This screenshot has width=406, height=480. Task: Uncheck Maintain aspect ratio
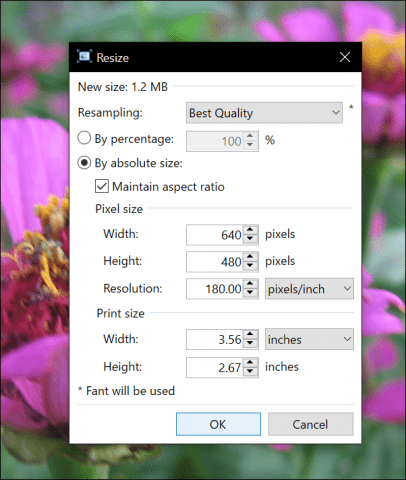pos(102,186)
